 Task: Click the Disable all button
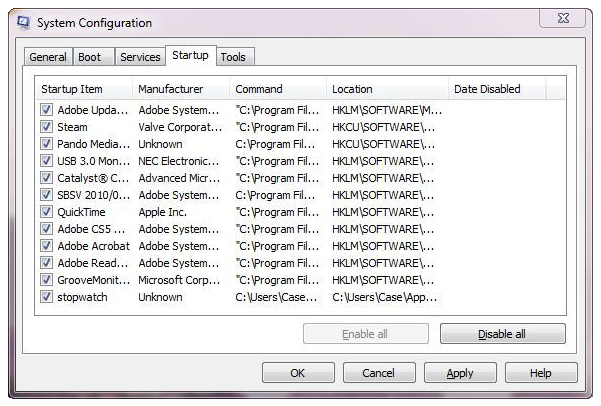click(502, 334)
